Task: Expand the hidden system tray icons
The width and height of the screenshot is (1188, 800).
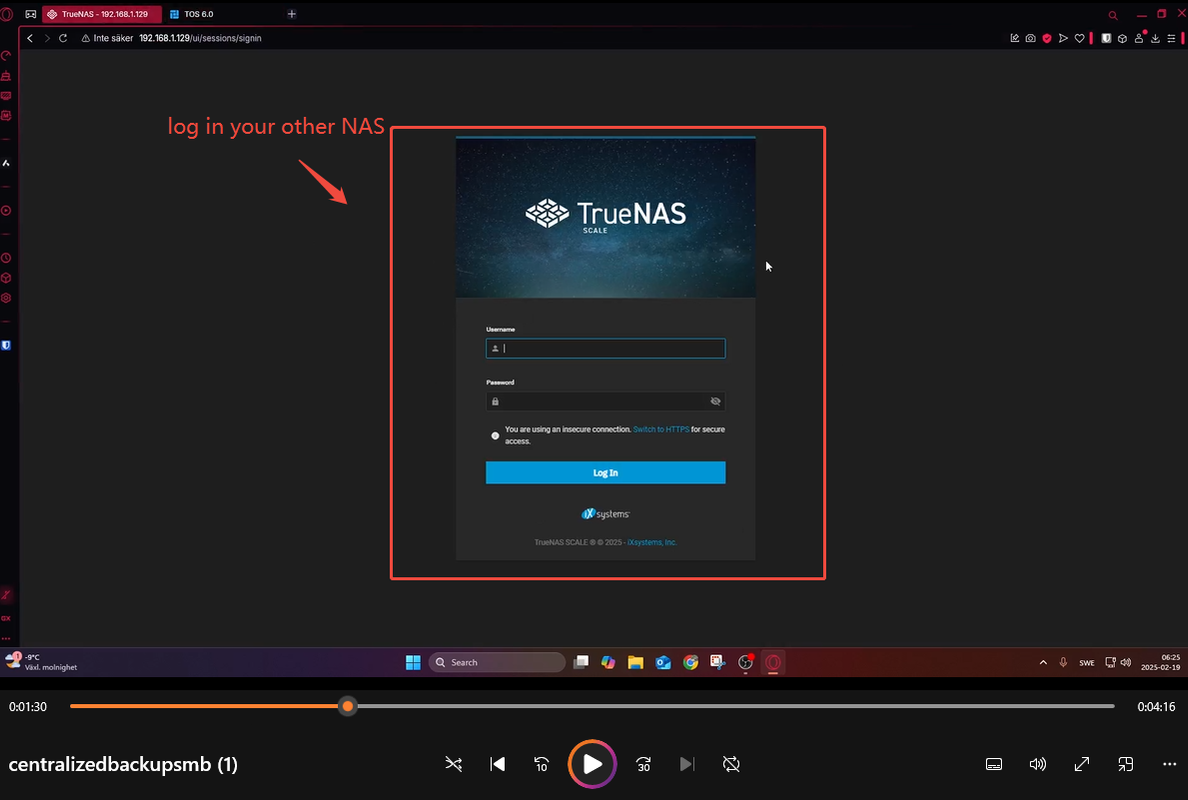Action: [x=1043, y=662]
